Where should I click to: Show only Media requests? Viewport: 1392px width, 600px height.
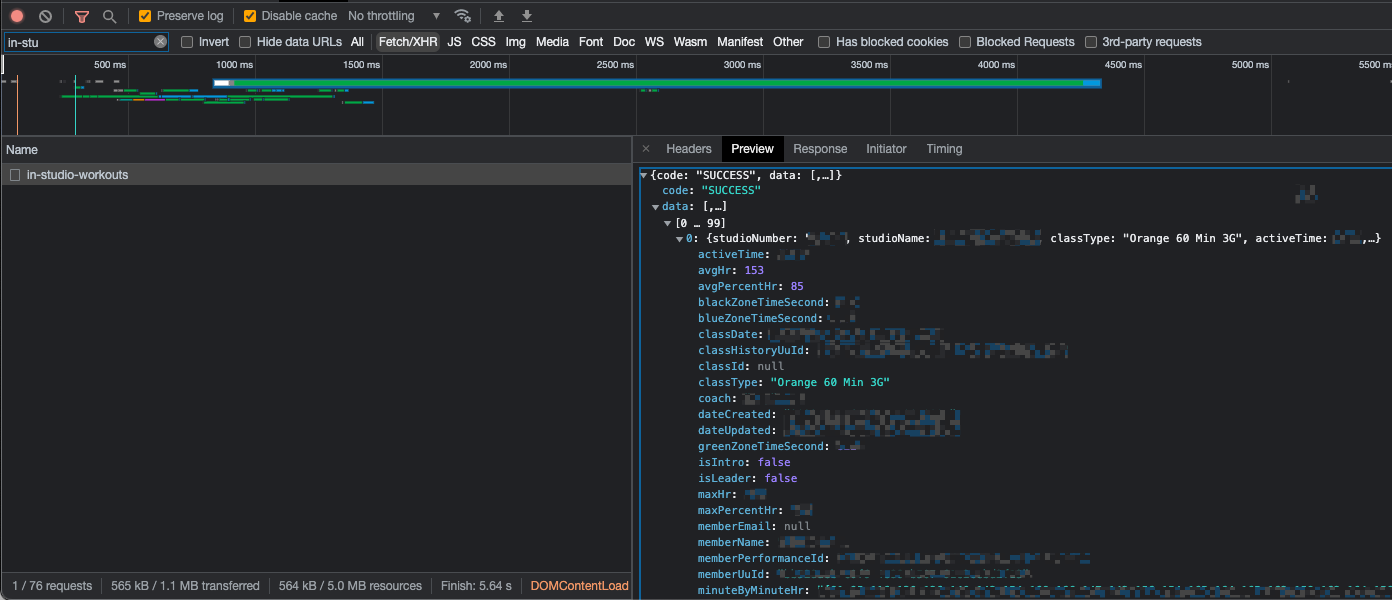click(x=552, y=42)
